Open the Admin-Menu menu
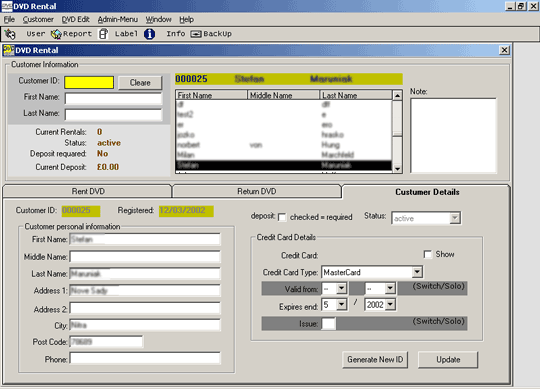This screenshot has height=389, width=540. [118, 19]
